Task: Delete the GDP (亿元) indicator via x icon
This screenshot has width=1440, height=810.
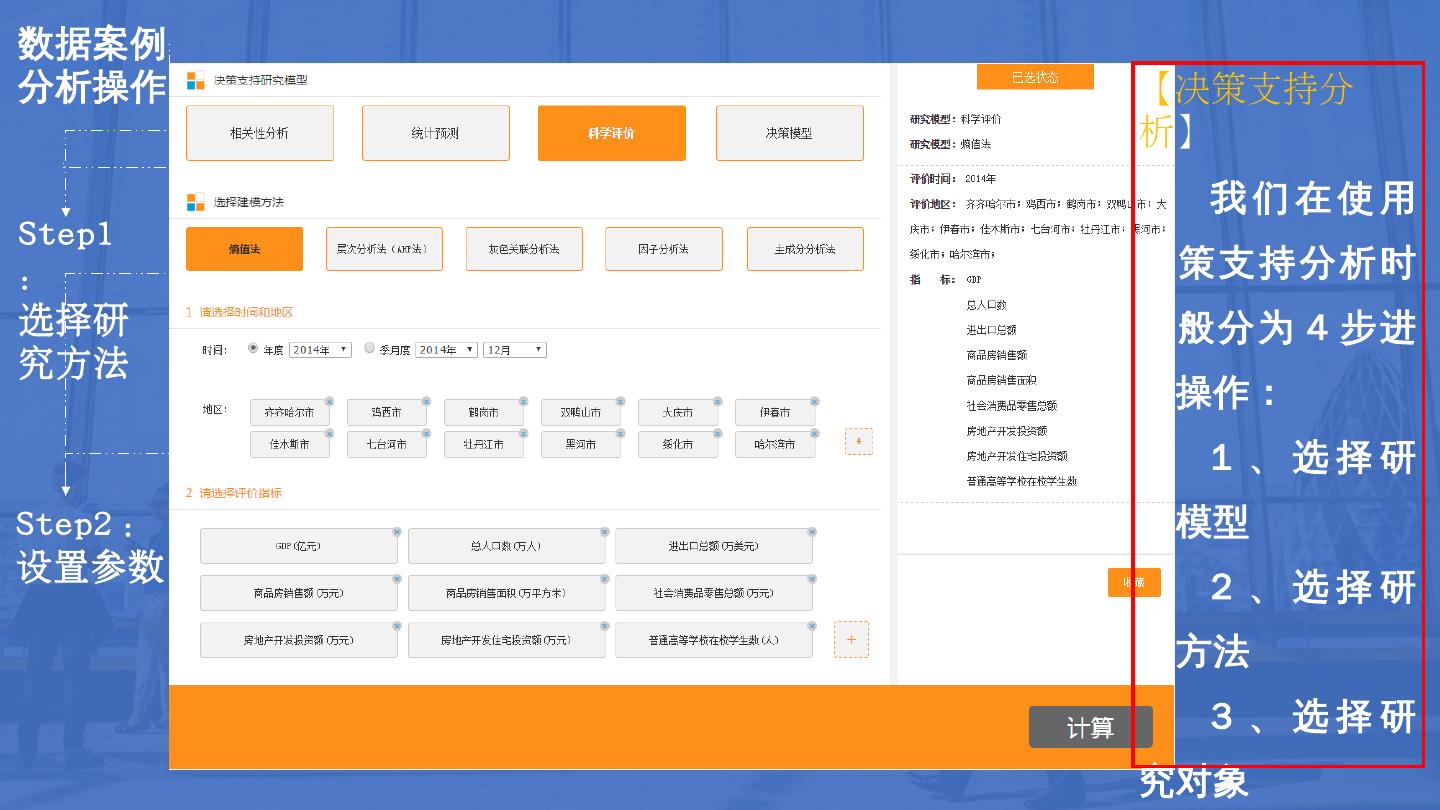Action: click(x=397, y=532)
